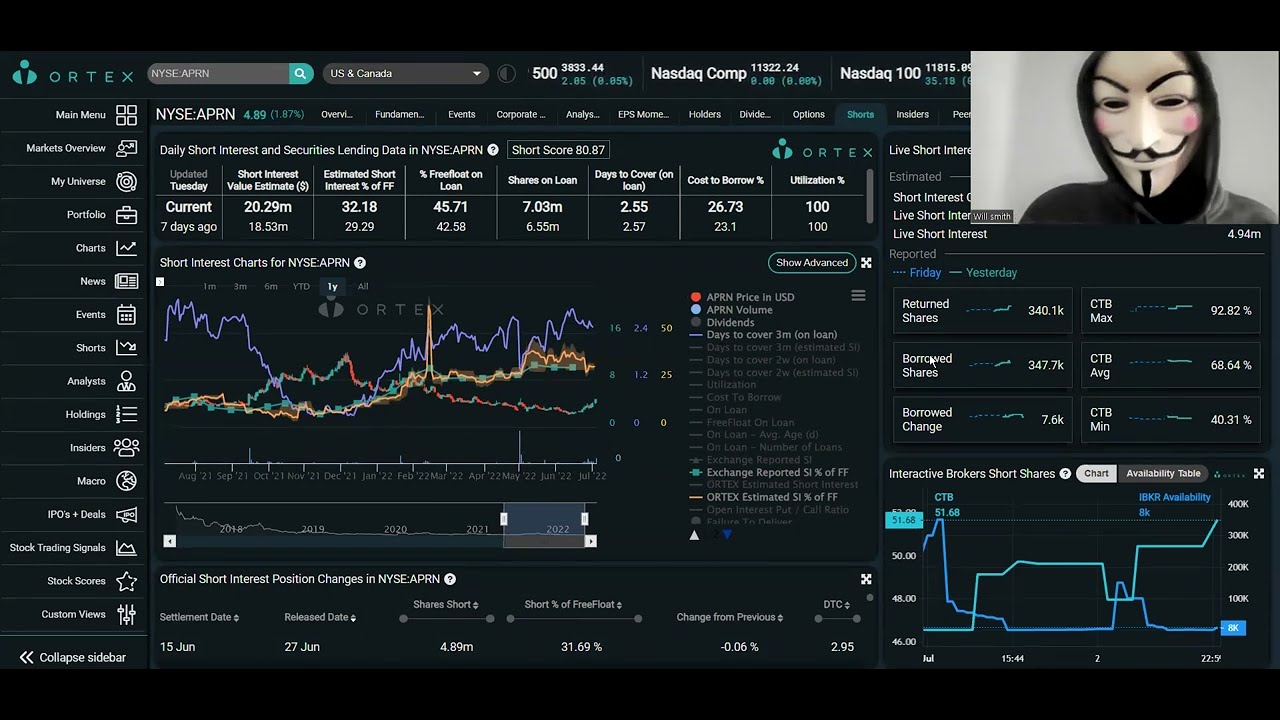Switch to Shorts tab in top nav

[860, 115]
